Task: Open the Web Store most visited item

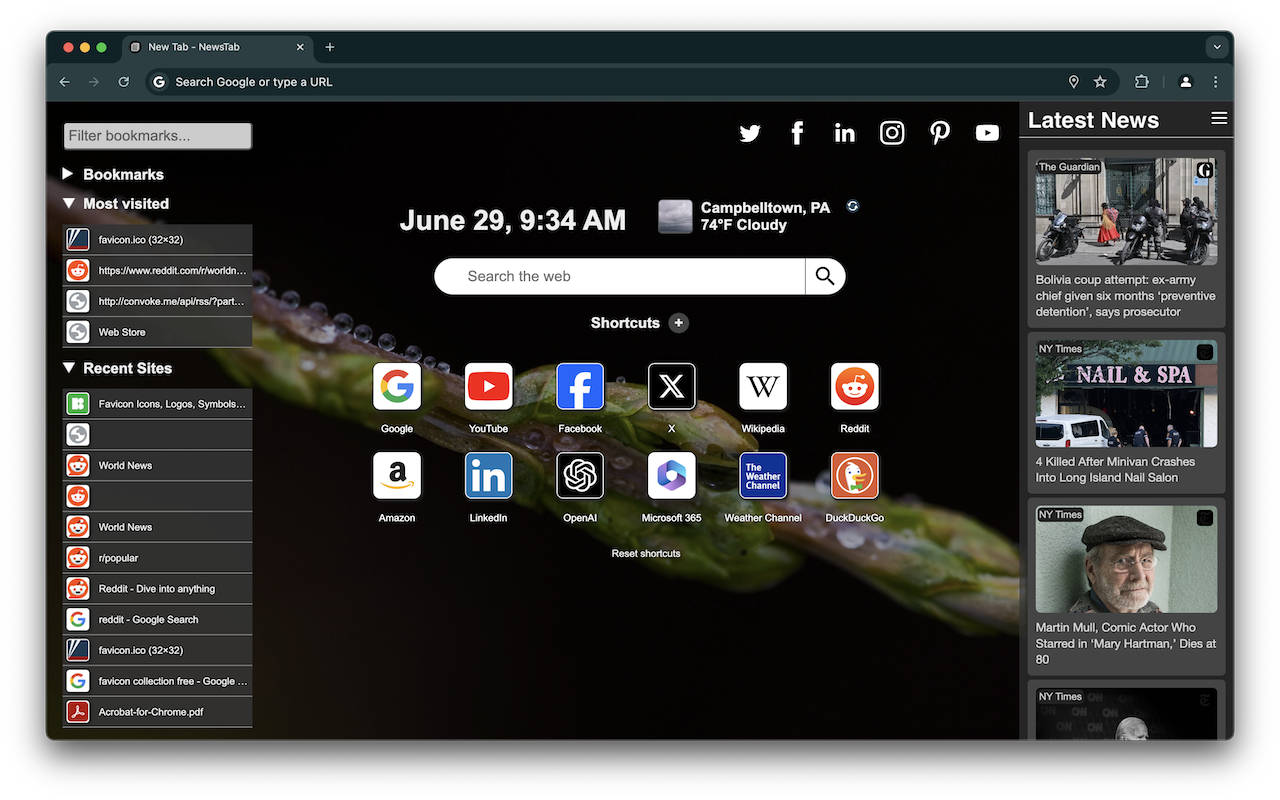Action: [157, 332]
